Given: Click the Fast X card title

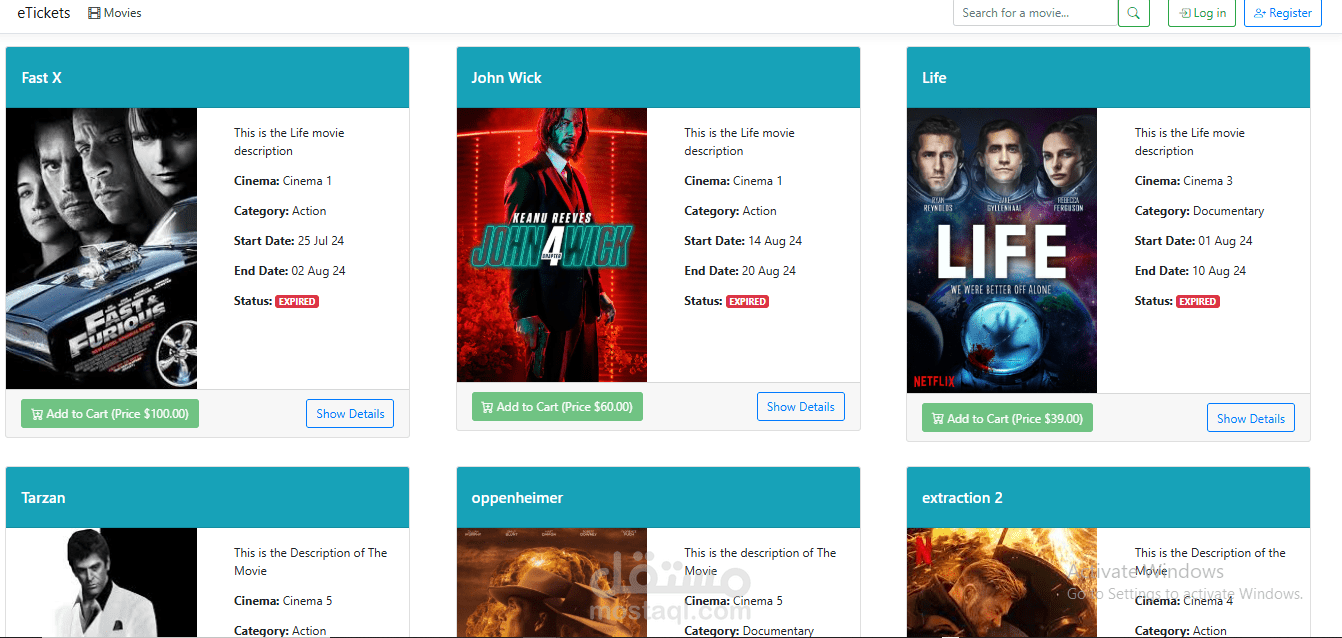Looking at the screenshot, I should pyautogui.click(x=42, y=78).
